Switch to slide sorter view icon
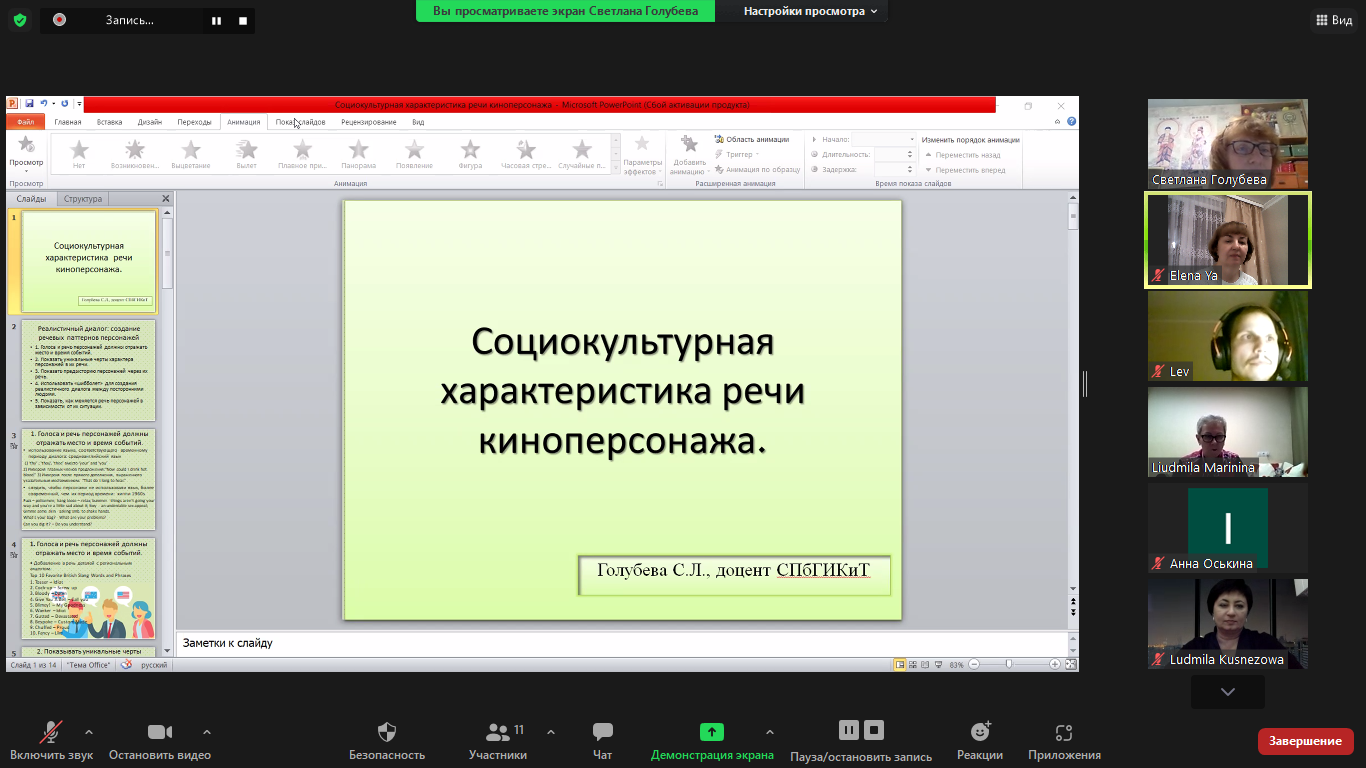The height and width of the screenshot is (768, 1366). [x=914, y=664]
